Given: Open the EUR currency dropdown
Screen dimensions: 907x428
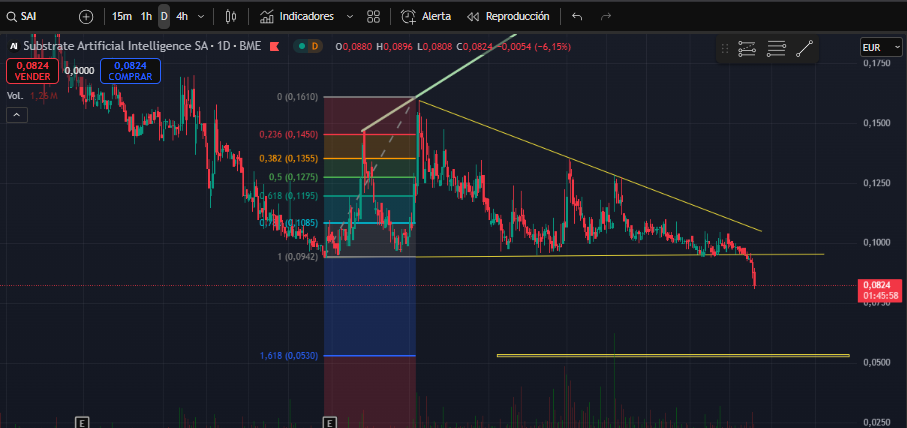Looking at the screenshot, I should coord(880,47).
